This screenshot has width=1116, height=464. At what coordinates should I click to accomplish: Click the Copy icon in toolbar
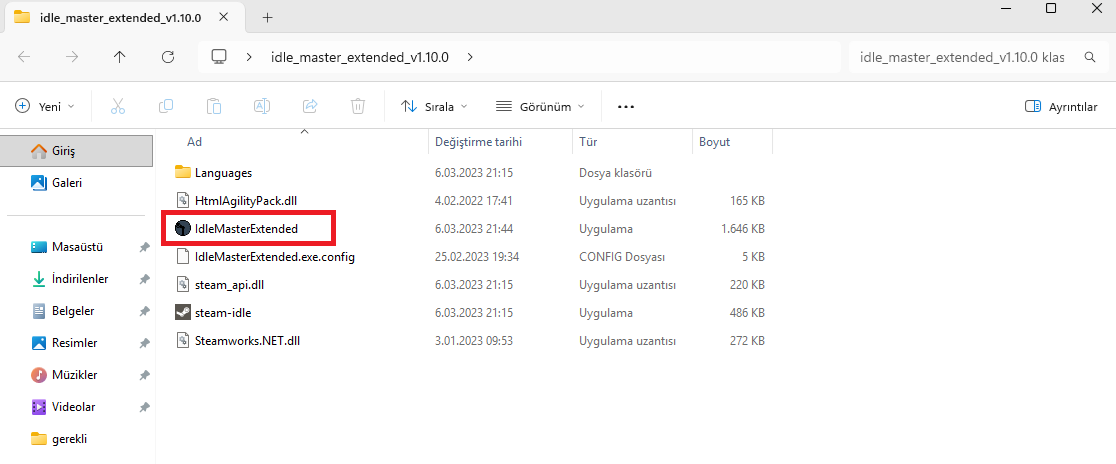pos(166,107)
